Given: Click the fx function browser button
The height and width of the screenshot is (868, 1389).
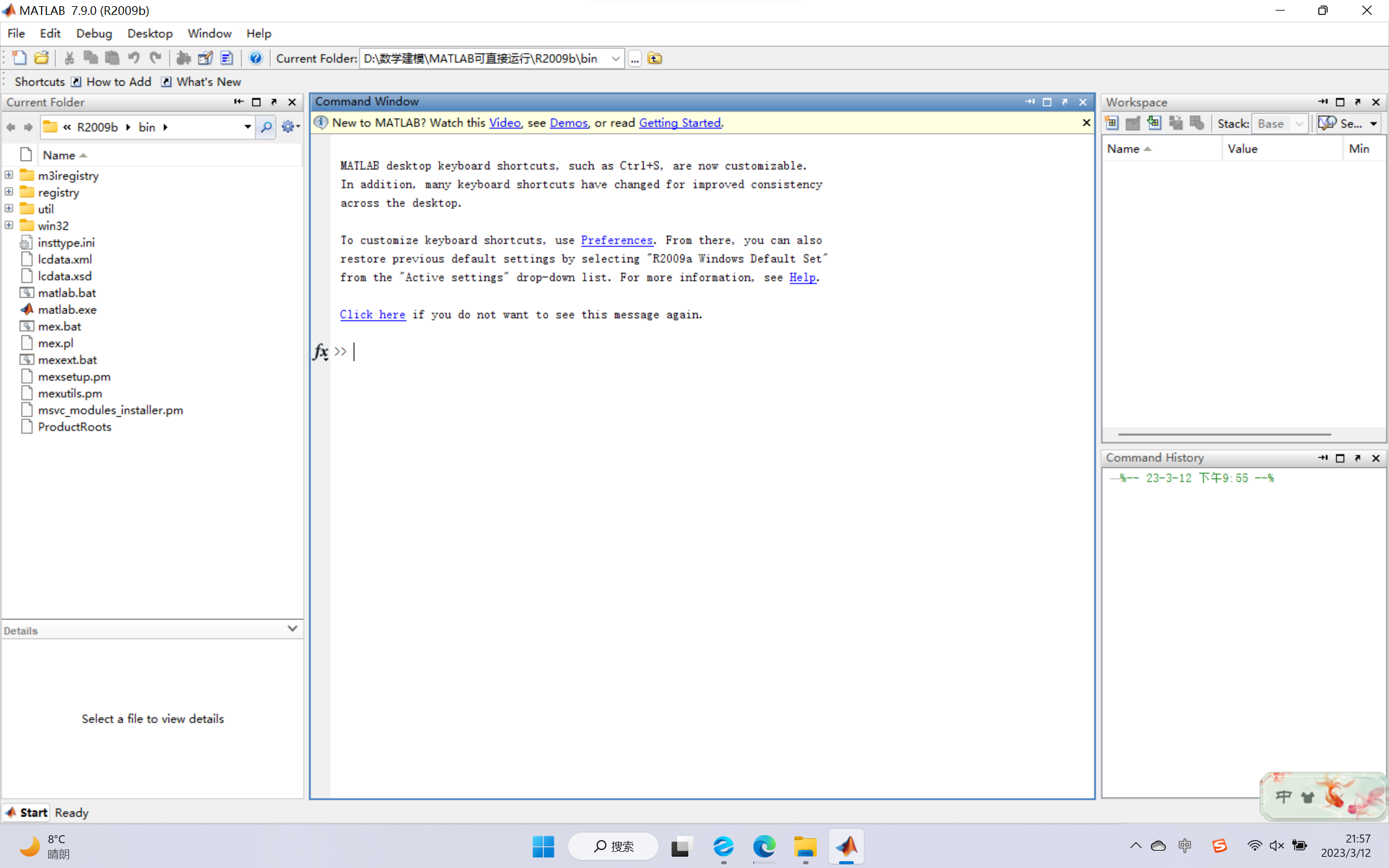Looking at the screenshot, I should coord(321,352).
